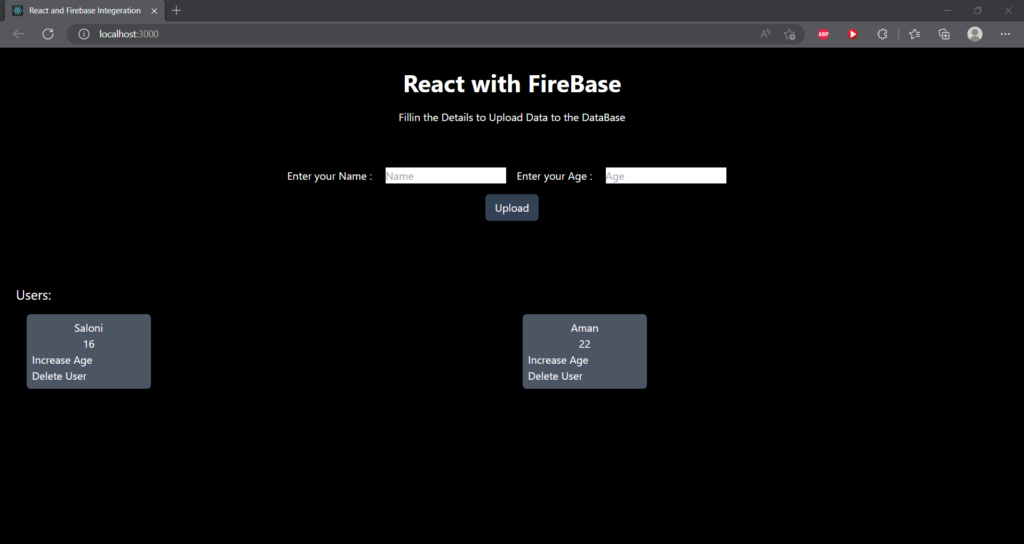Select the React and Firebase Integeration tab

pos(85,10)
